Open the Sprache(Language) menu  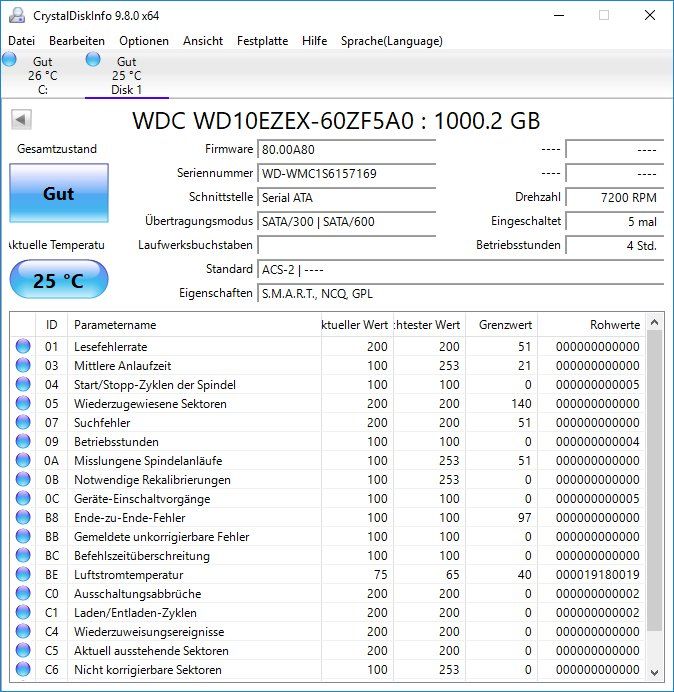click(392, 41)
